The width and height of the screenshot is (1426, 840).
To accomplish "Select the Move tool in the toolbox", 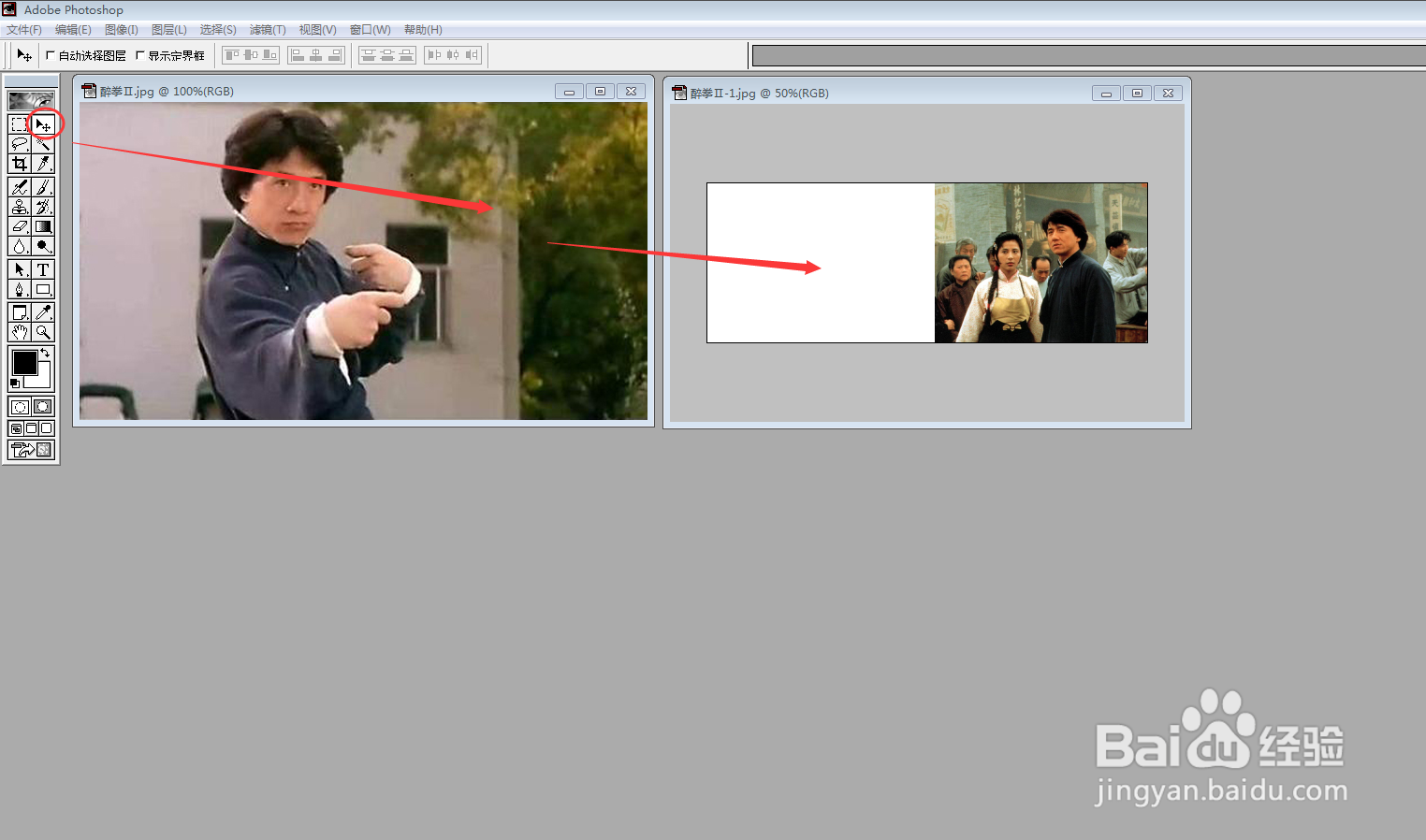I will click(x=43, y=124).
